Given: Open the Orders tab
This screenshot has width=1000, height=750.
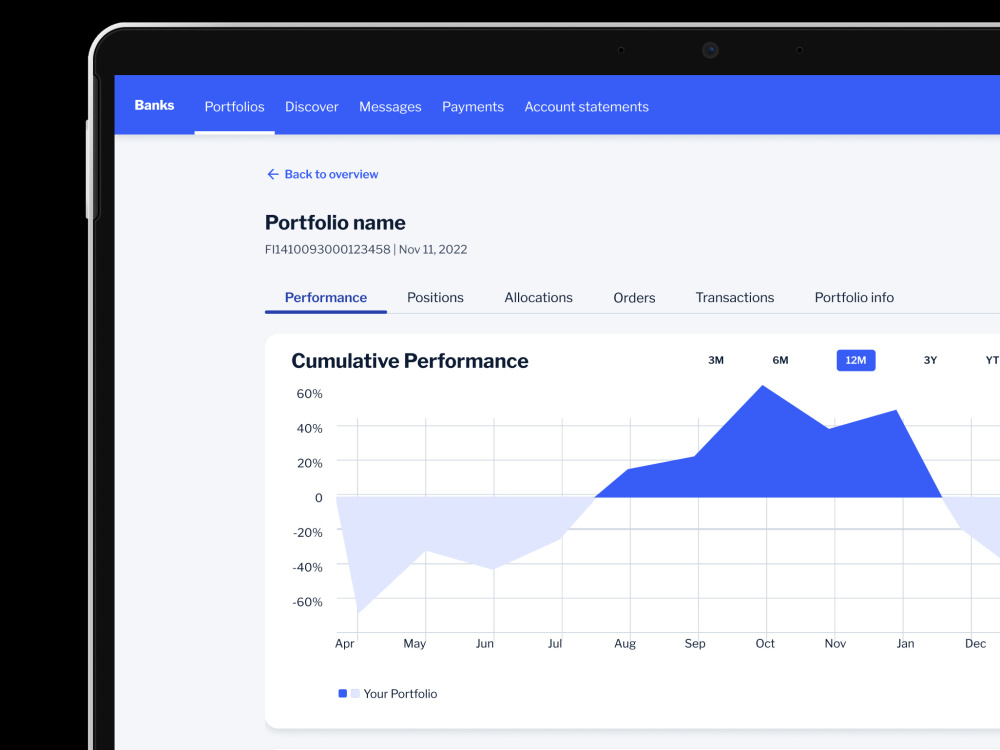Looking at the screenshot, I should tap(634, 298).
